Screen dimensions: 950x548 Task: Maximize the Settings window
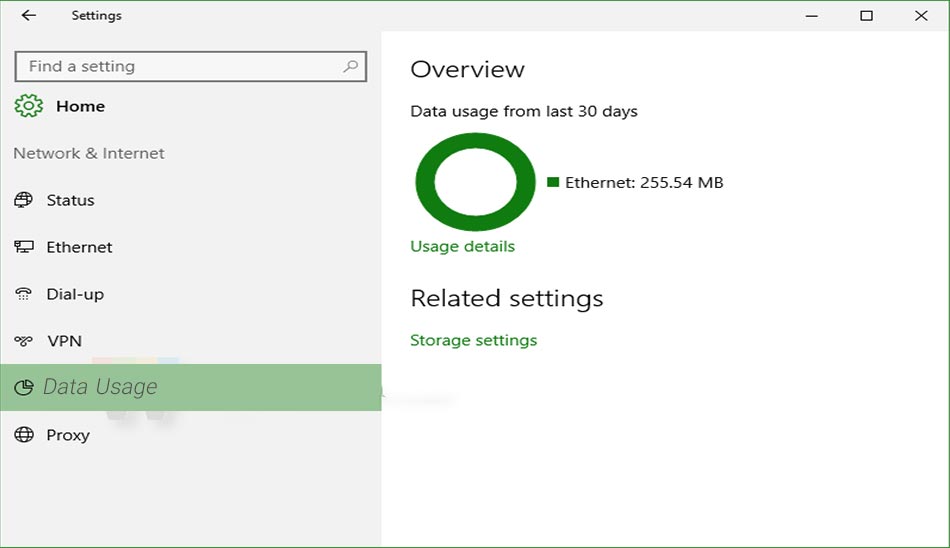pyautogui.click(x=866, y=16)
